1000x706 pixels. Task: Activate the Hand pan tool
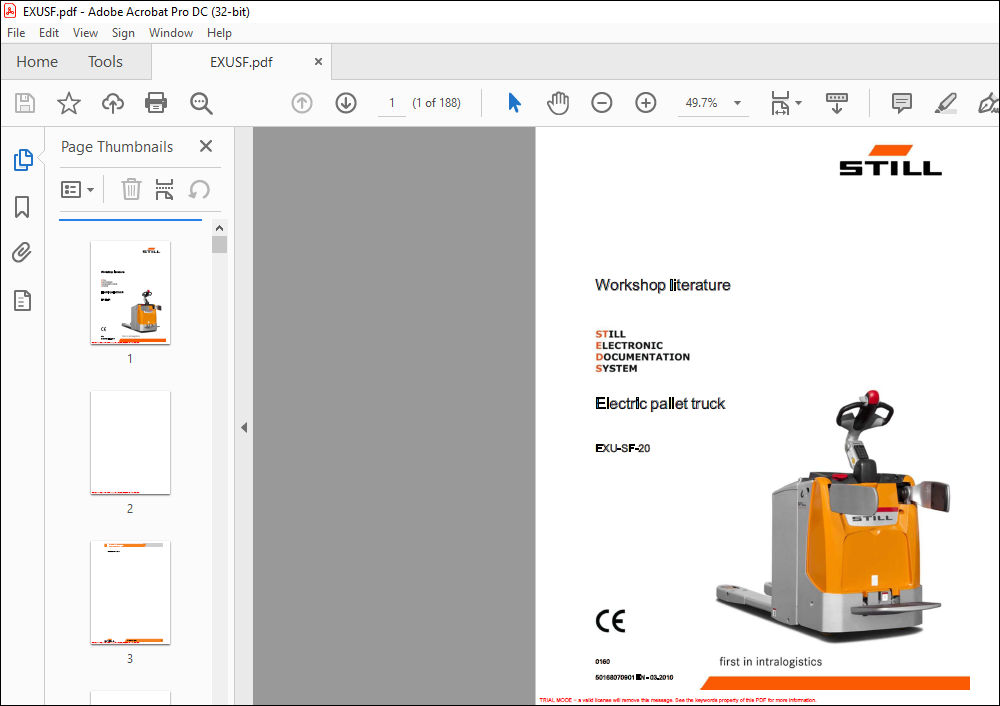558,103
